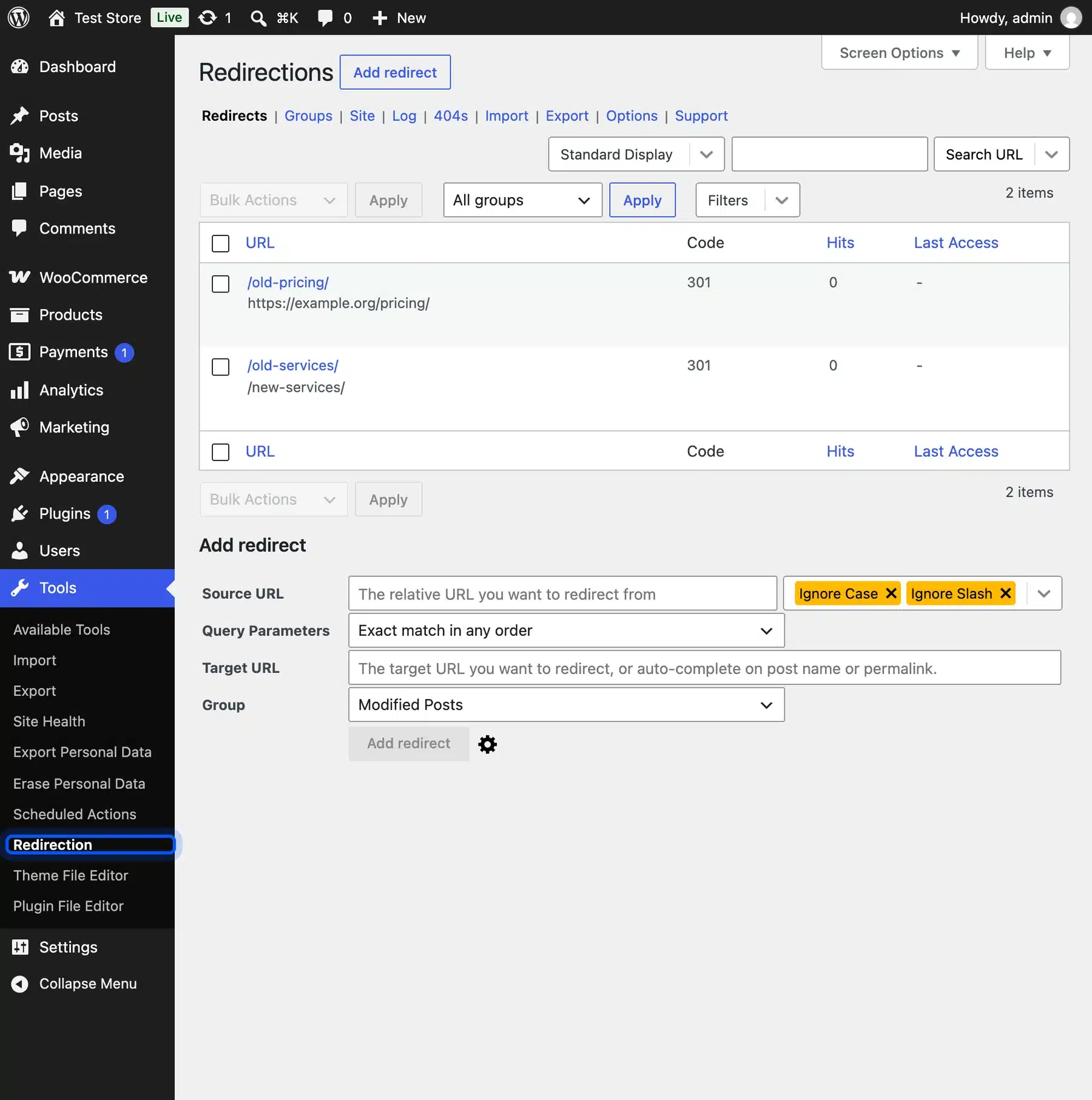Expand the Filters dropdown

pyautogui.click(x=747, y=200)
